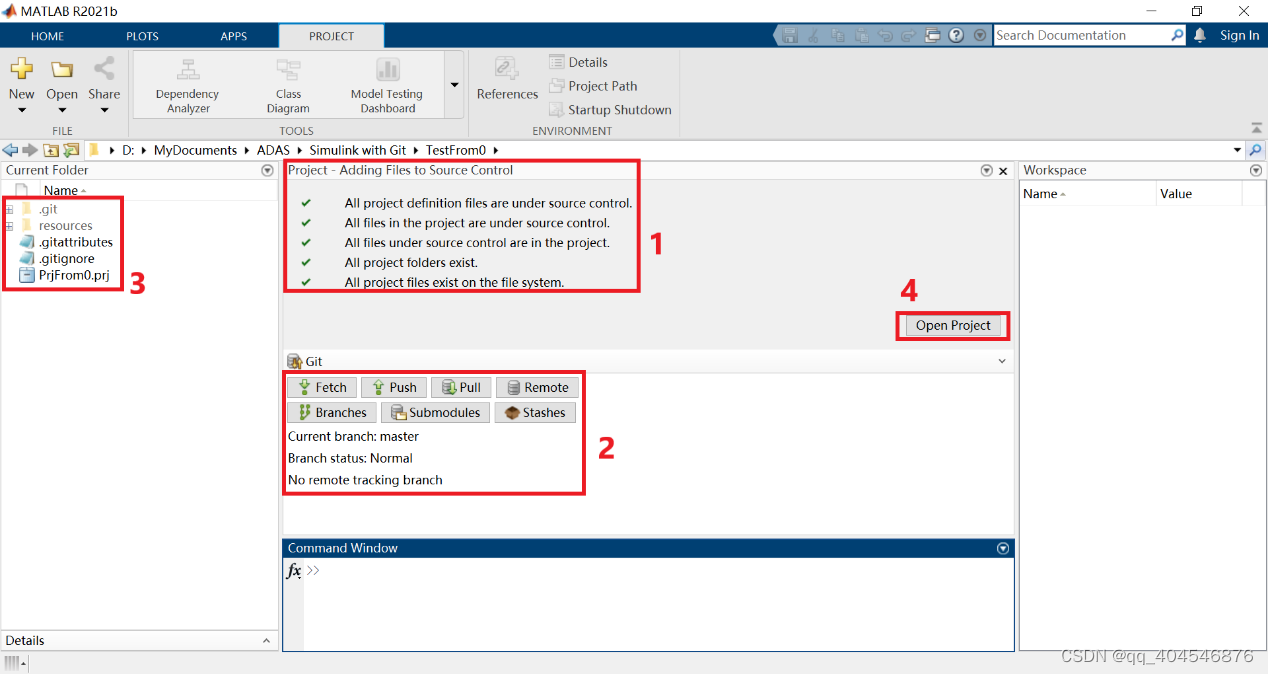The height and width of the screenshot is (674, 1268).
Task: Click the address bar search magnifier icon
Action: coord(1256,150)
